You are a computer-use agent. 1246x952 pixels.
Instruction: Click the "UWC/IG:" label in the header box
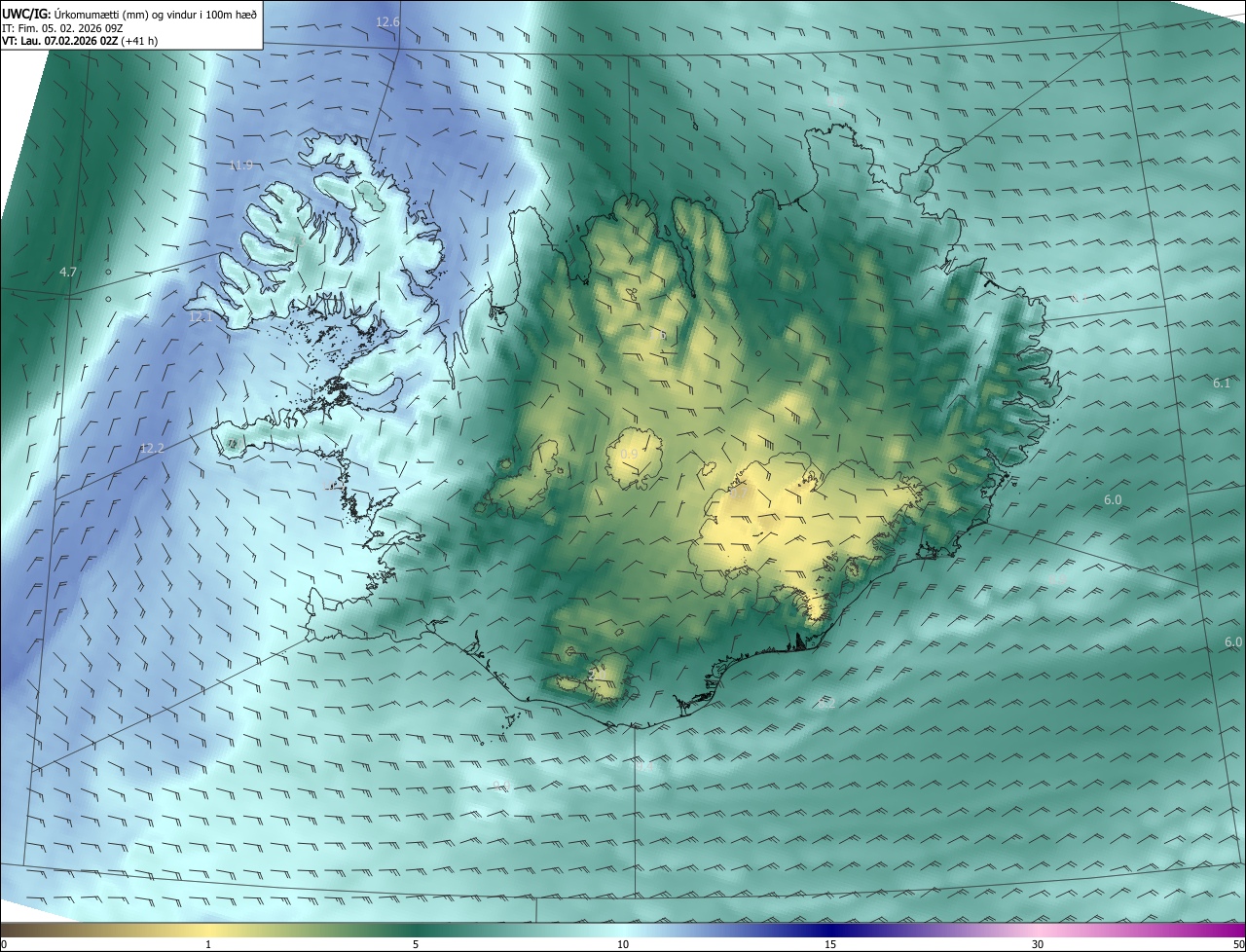tap(26, 14)
